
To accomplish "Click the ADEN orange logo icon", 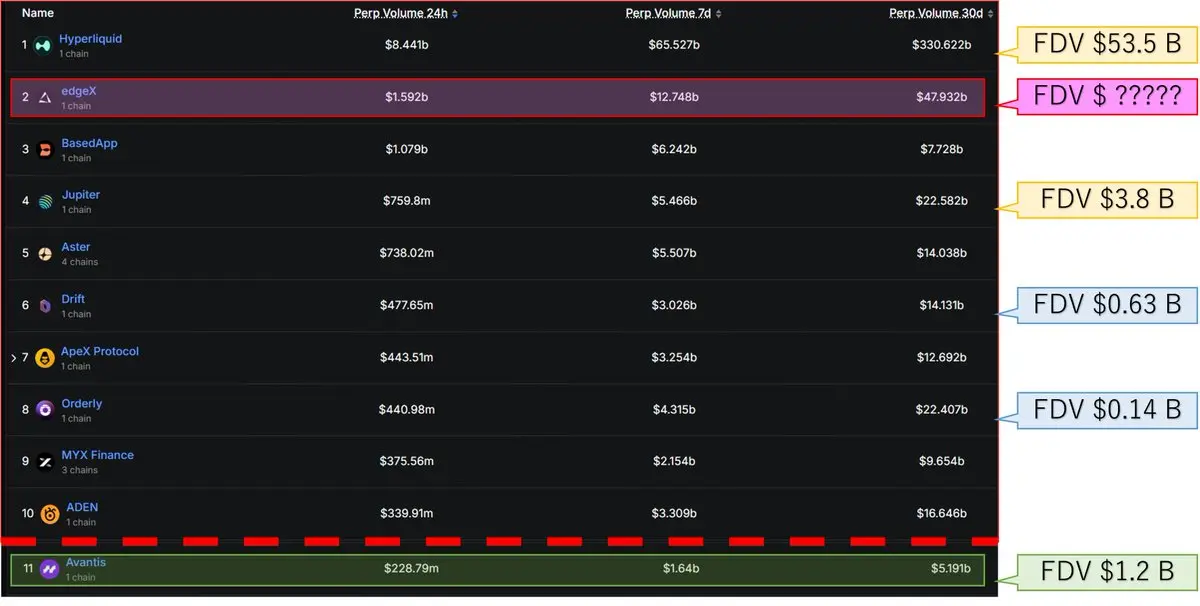I will click(x=50, y=515).
